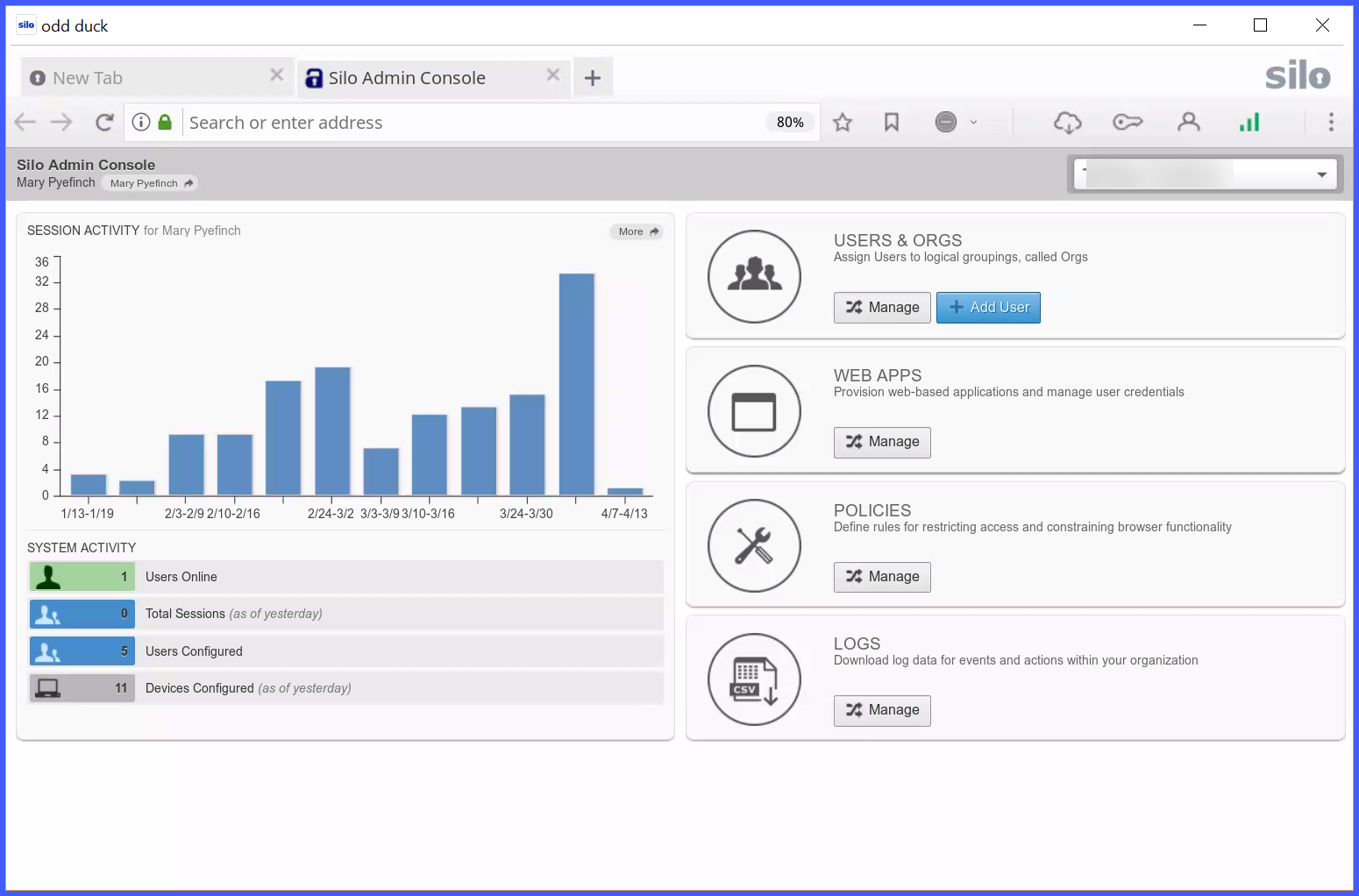Image resolution: width=1359 pixels, height=896 pixels.
Task: Click the 80% zoom indicator
Action: tap(790, 123)
